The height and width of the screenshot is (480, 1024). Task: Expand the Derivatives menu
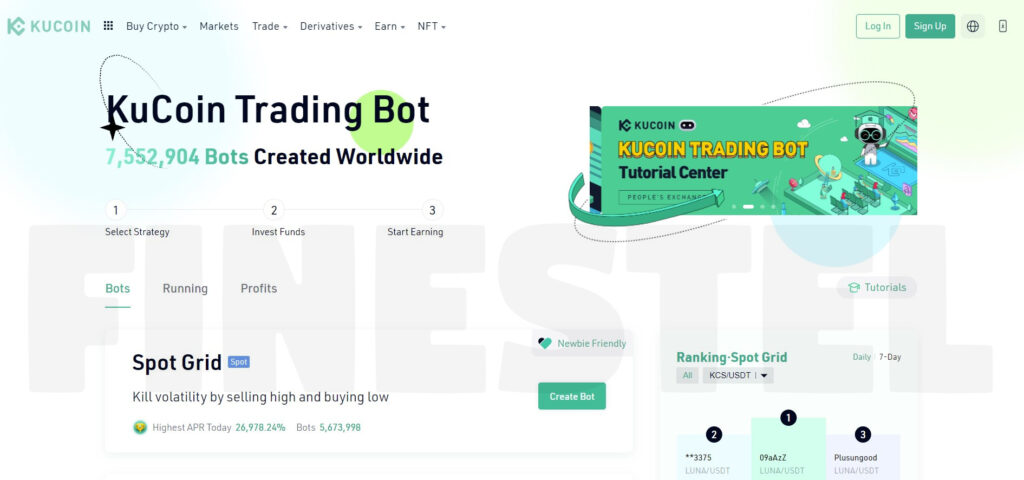click(x=331, y=26)
